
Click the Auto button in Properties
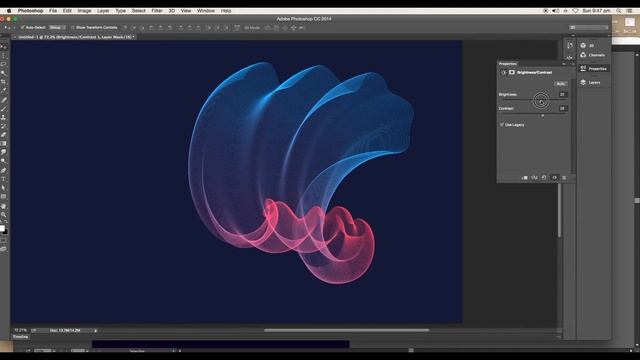(x=560, y=84)
